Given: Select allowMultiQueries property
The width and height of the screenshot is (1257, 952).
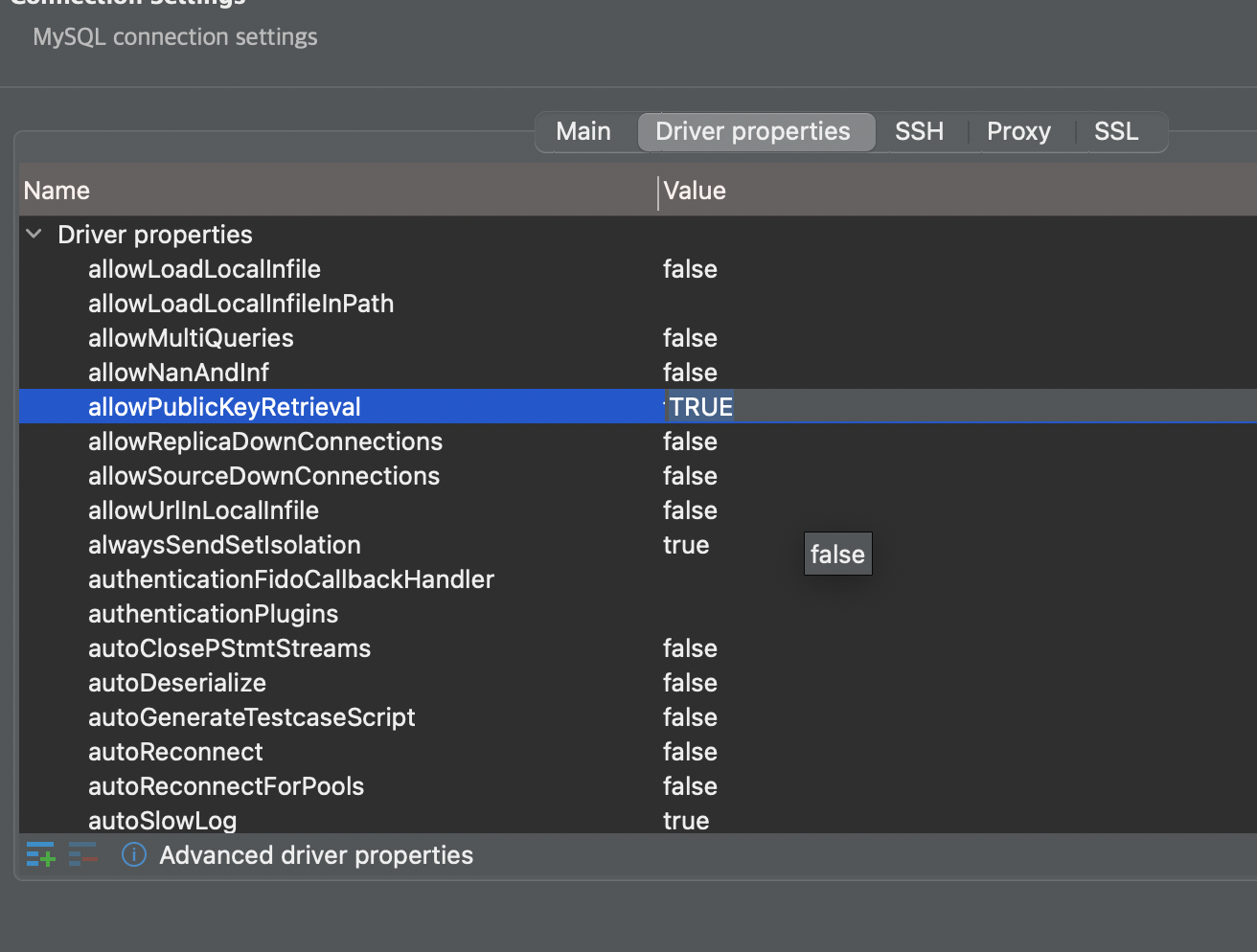Looking at the screenshot, I should coord(191,338).
